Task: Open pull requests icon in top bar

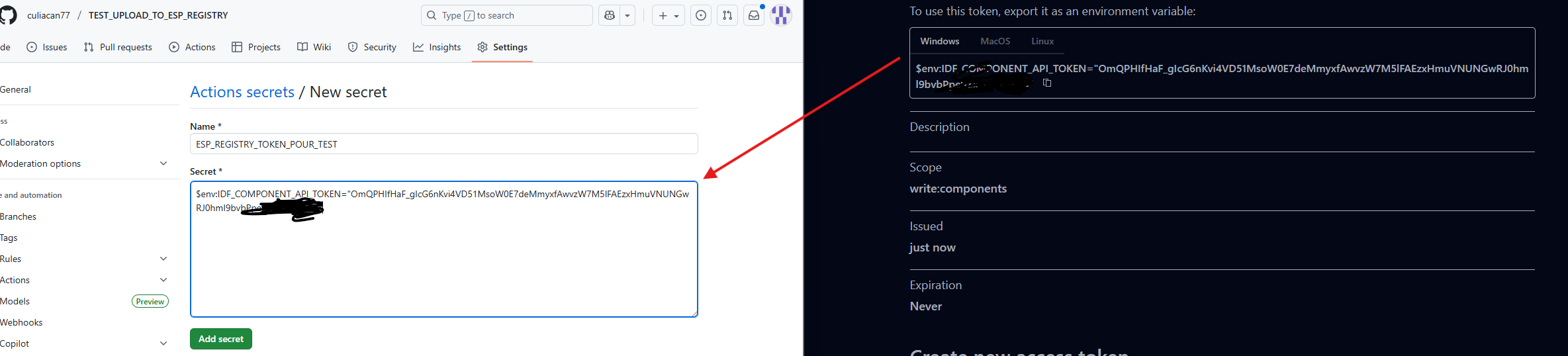Action: [727, 15]
